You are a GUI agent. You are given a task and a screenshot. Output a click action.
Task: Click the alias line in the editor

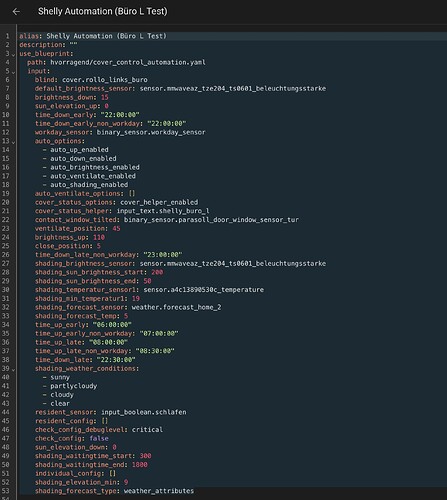click(93, 36)
